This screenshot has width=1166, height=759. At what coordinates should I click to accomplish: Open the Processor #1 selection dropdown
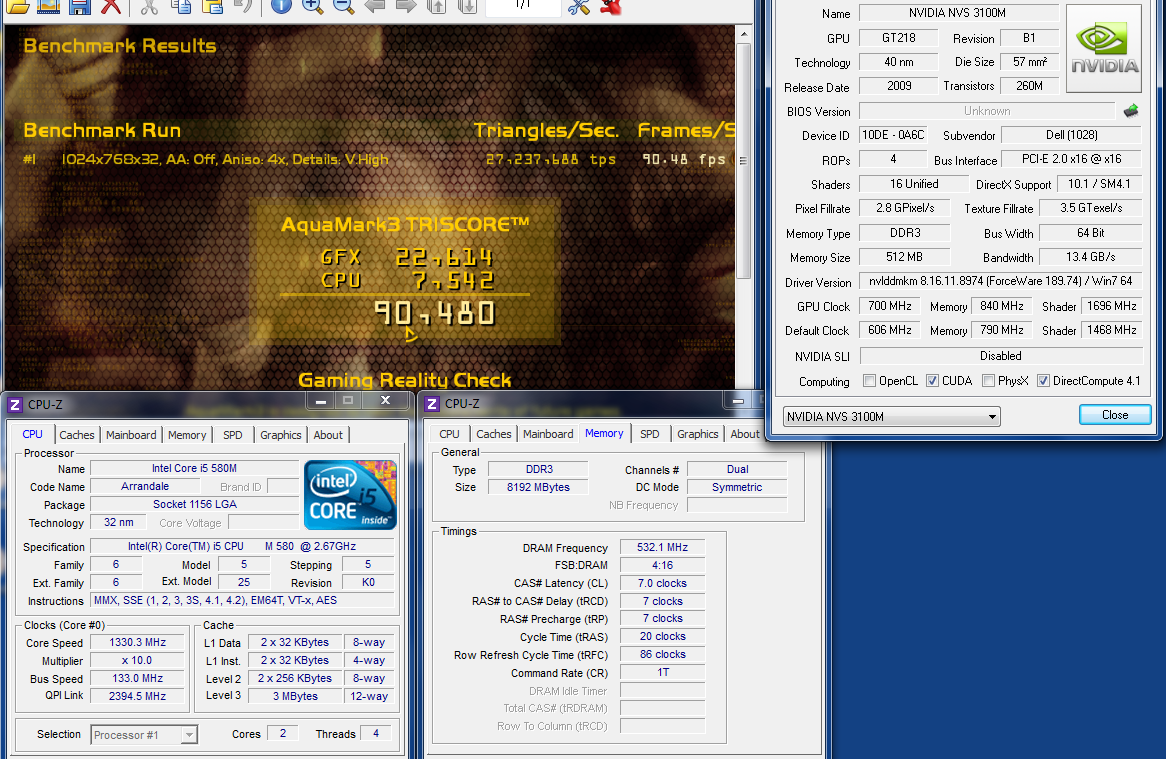click(144, 734)
